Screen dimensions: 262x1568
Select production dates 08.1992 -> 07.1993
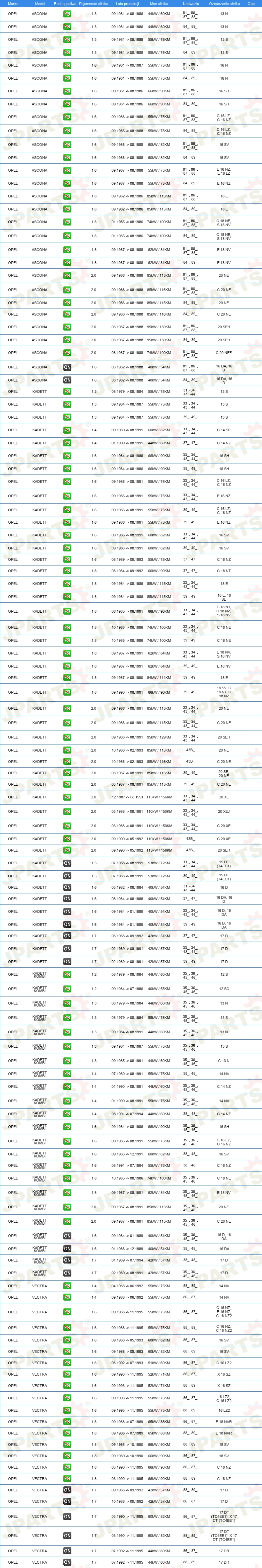(x=127, y=1363)
